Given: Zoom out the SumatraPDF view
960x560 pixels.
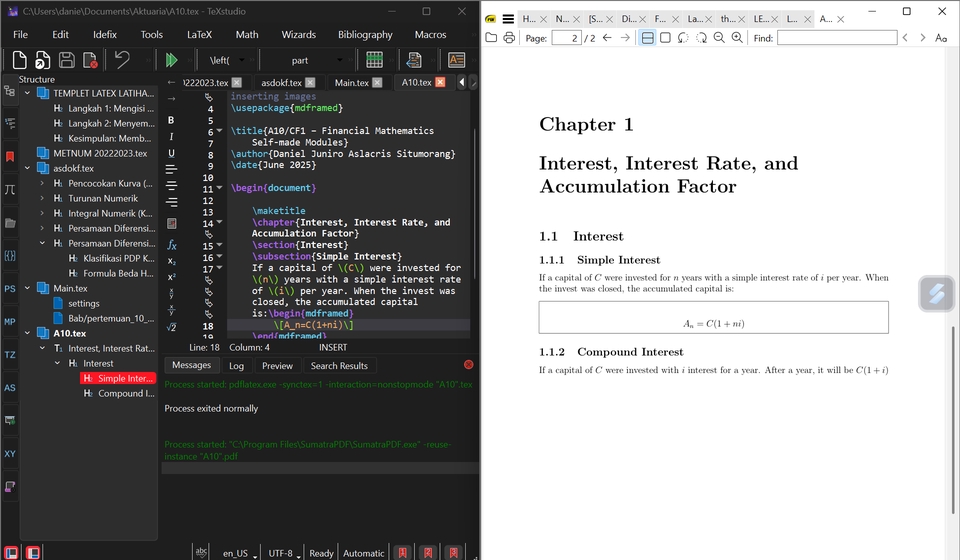Looking at the screenshot, I should [x=719, y=38].
